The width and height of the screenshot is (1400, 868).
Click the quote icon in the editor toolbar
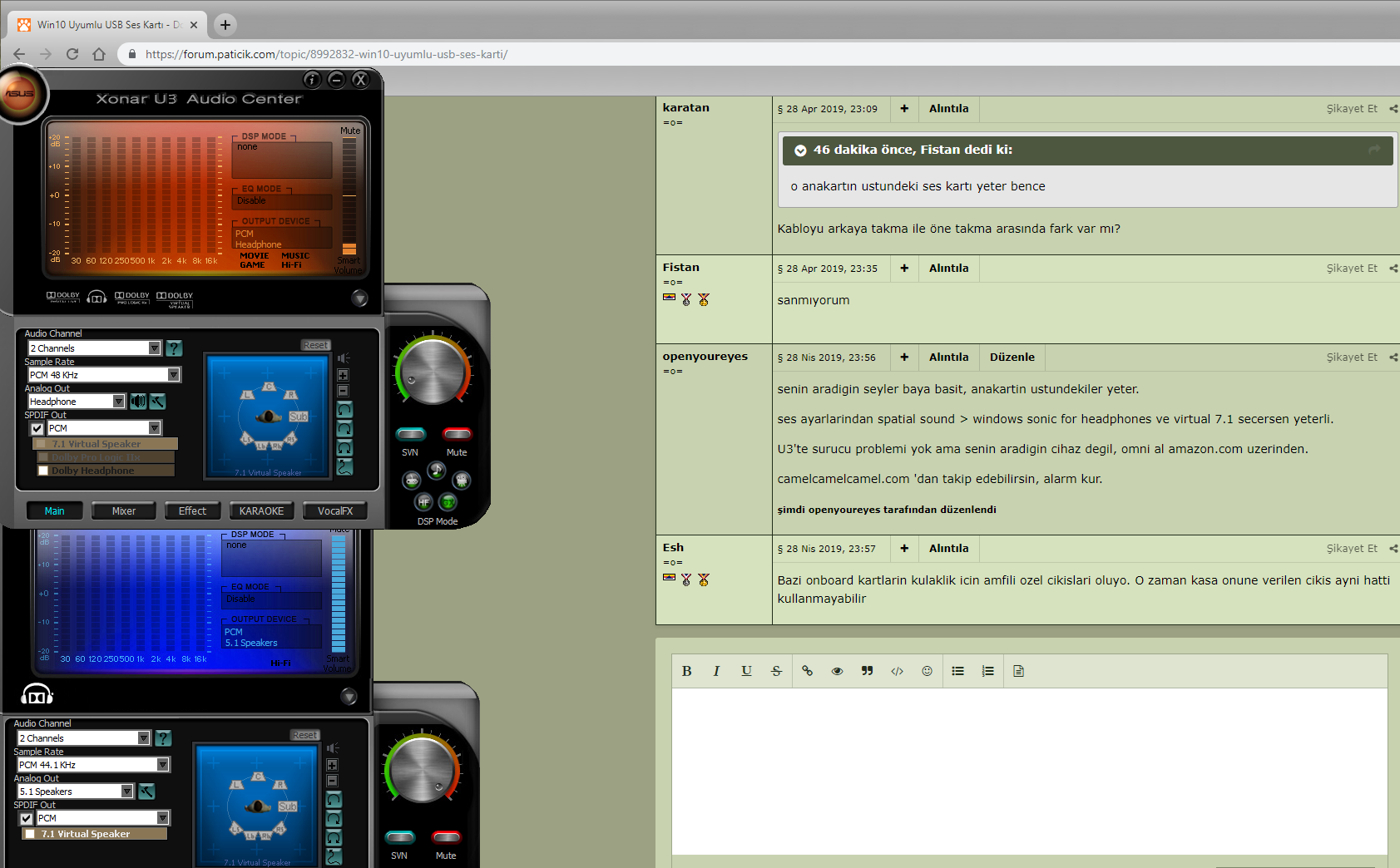tap(867, 671)
